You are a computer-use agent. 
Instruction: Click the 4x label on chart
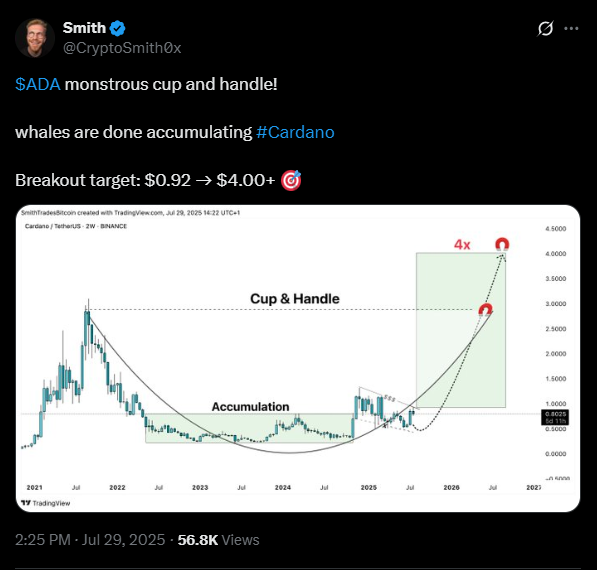point(462,244)
